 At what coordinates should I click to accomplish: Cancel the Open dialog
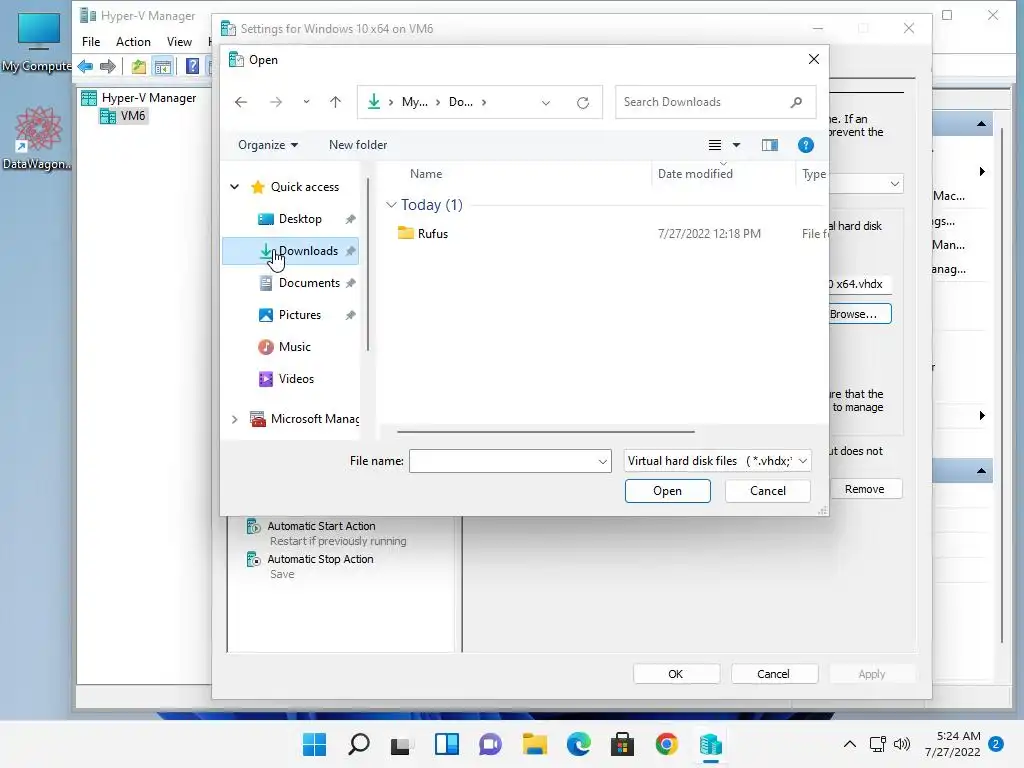tap(767, 491)
